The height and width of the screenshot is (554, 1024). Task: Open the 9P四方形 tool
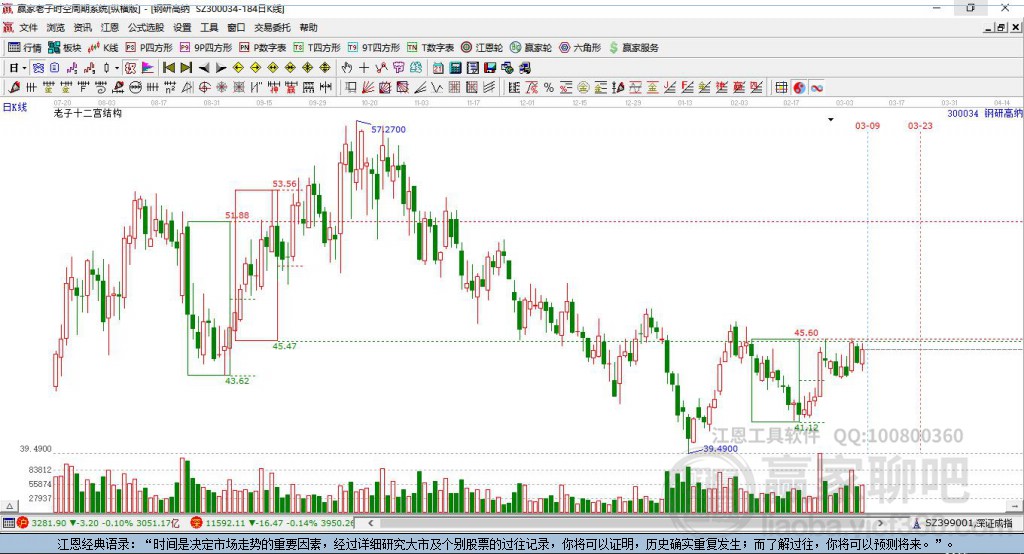(x=206, y=48)
